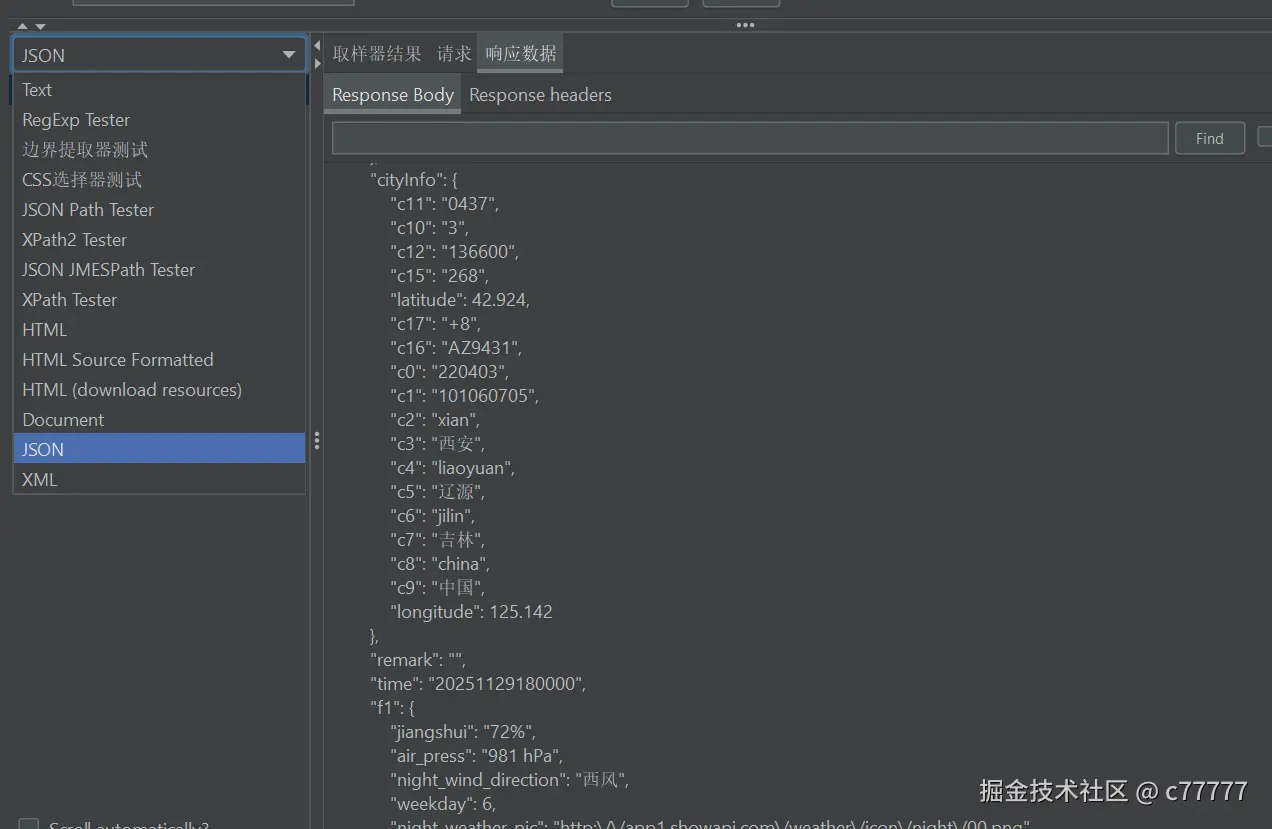Image resolution: width=1272 pixels, height=829 pixels.
Task: Click the "c0": "220403" line
Action: (450, 372)
